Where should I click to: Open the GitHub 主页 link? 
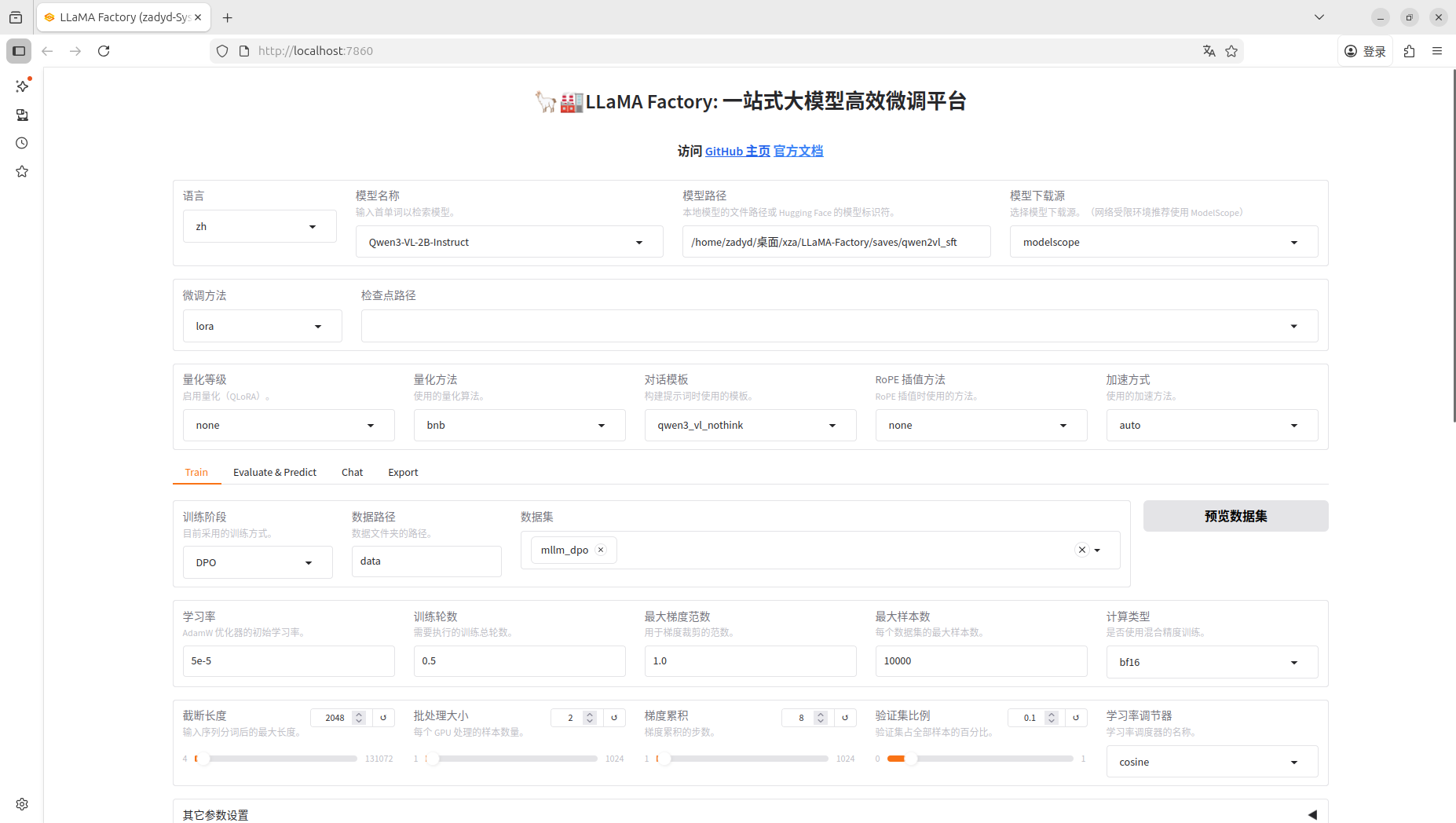[736, 151]
